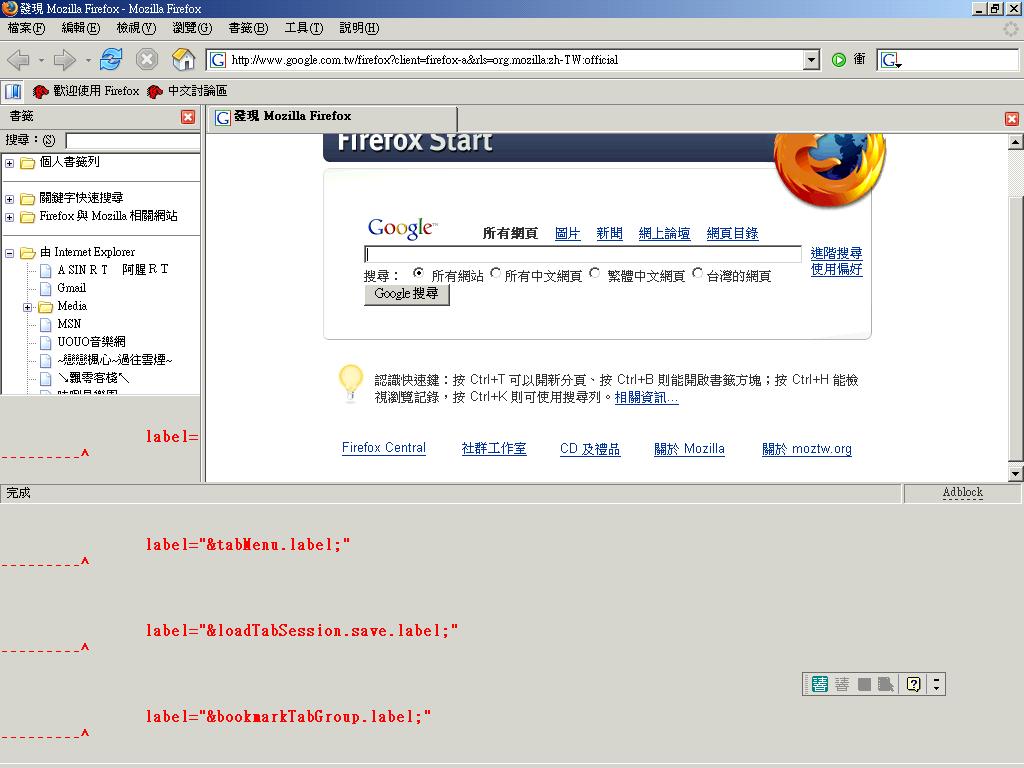The image size is (1024, 768).
Task: Open the 使用偏好 link
Action: pos(837,269)
